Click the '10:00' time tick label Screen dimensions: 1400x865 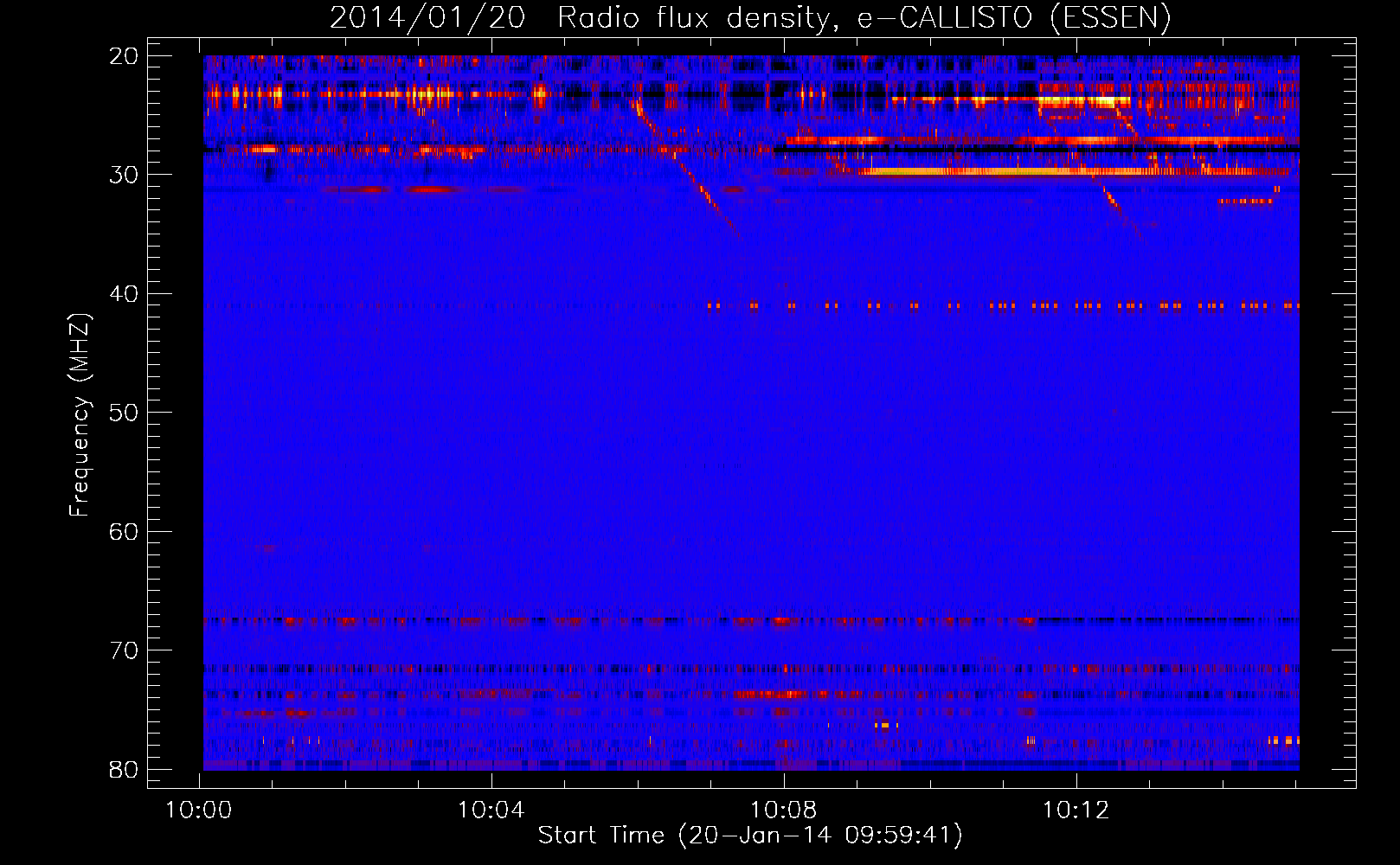200,811
